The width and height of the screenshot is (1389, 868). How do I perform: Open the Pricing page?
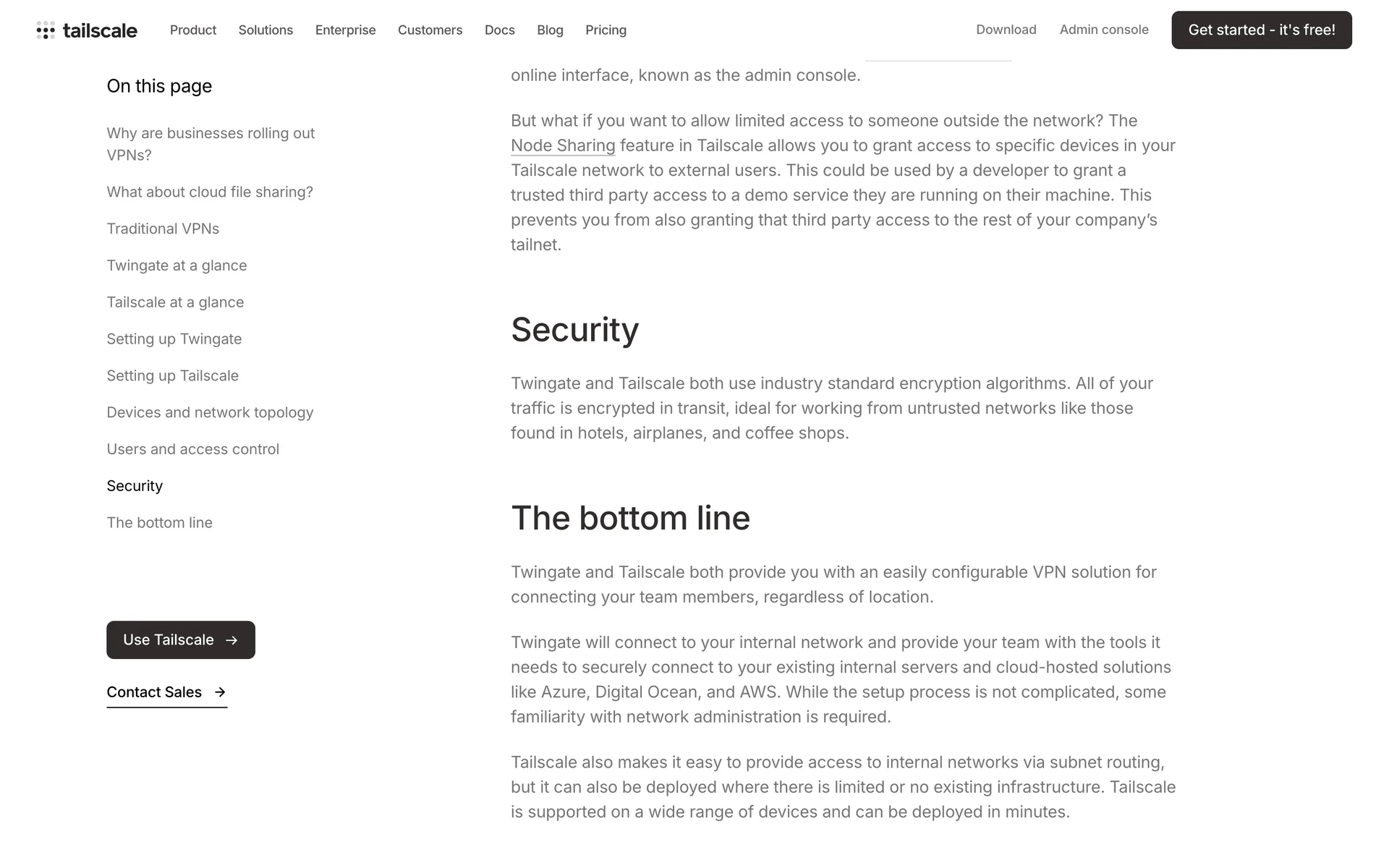606,30
